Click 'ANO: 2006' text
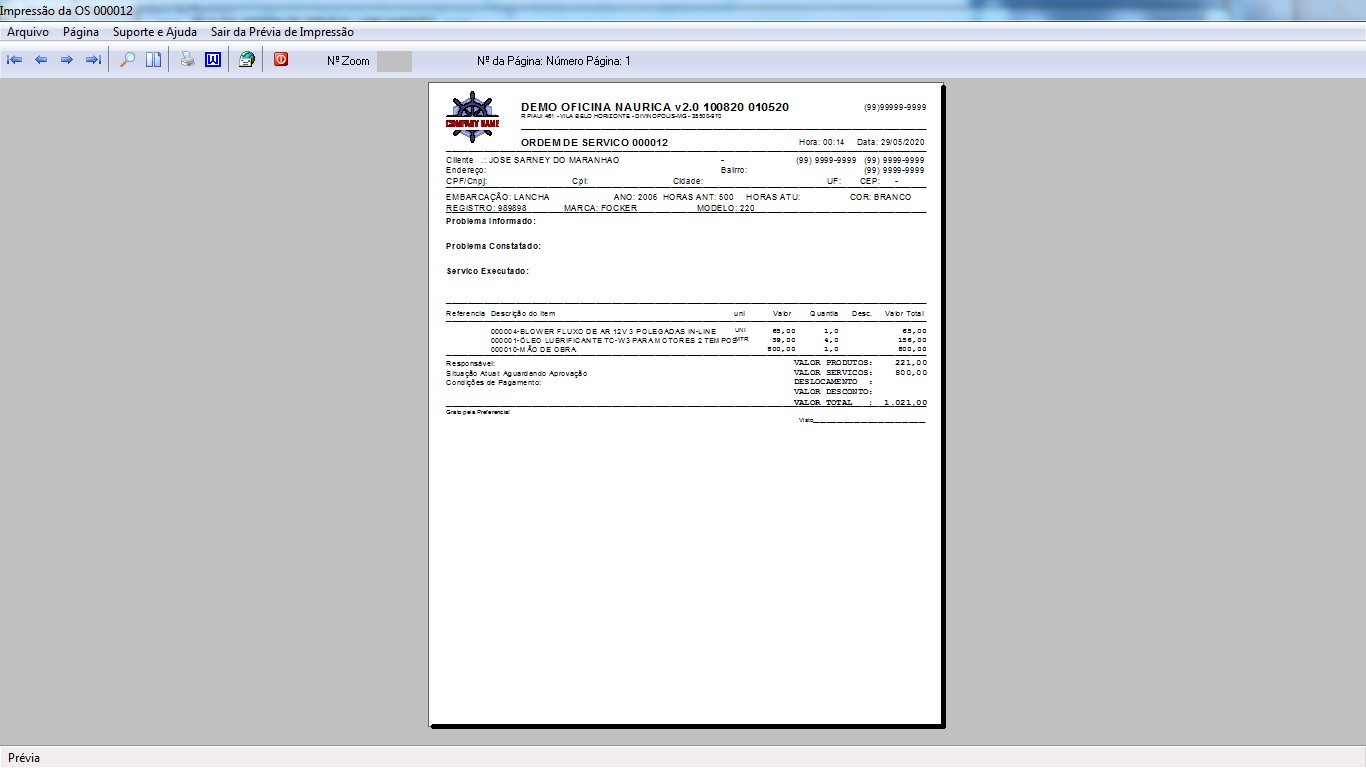This screenshot has width=1366, height=768. (635, 197)
